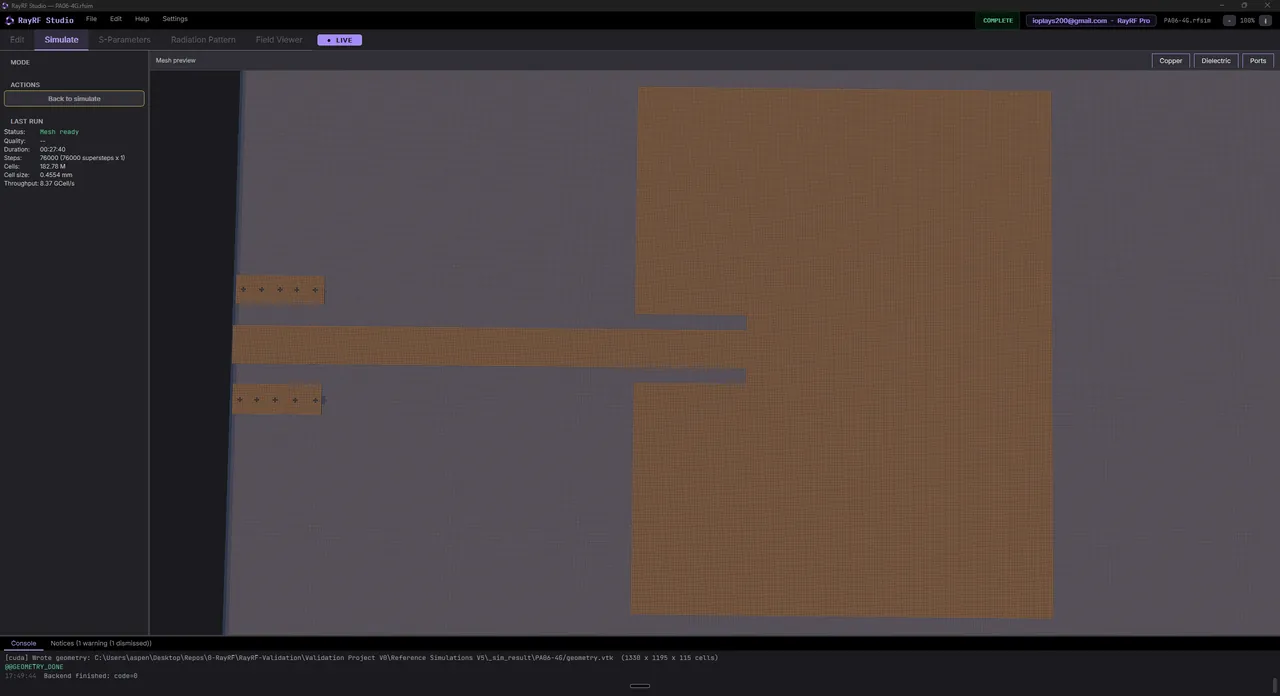Click the MODE section heading
The width and height of the screenshot is (1280, 696).
click(x=20, y=62)
